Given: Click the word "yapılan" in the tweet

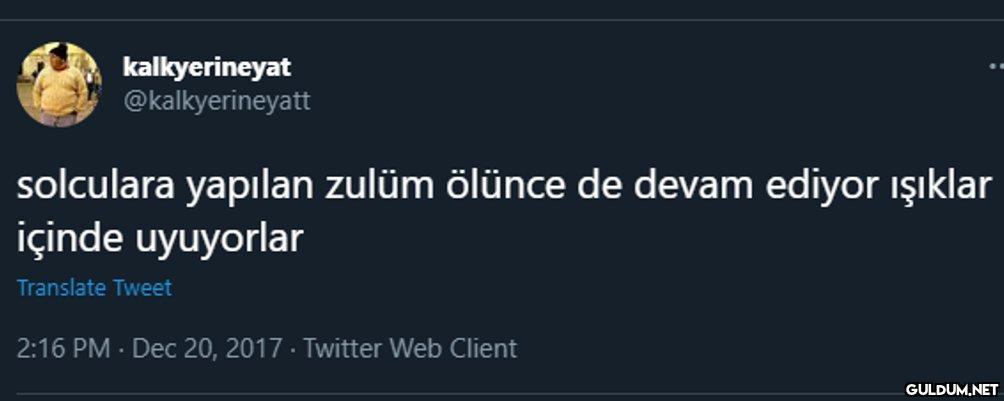Looking at the screenshot, I should click(251, 189).
